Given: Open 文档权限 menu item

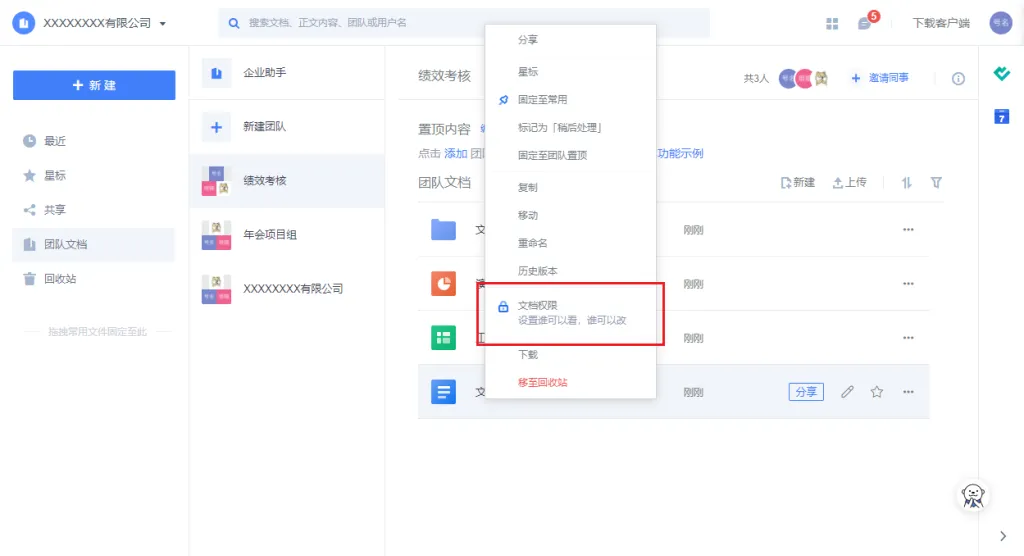Looking at the screenshot, I should tap(570, 313).
